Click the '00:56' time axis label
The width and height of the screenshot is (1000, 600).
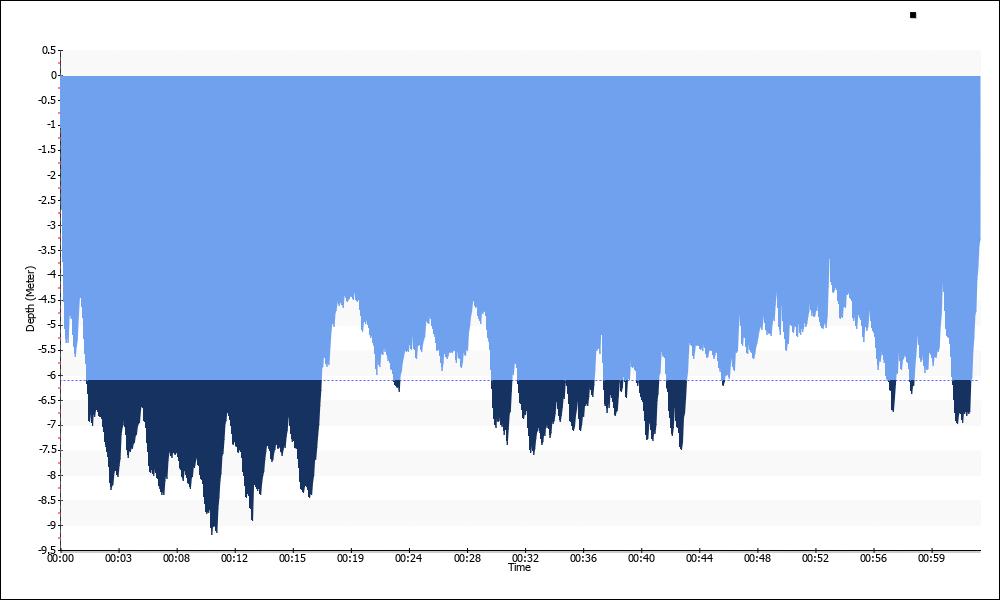874,559
